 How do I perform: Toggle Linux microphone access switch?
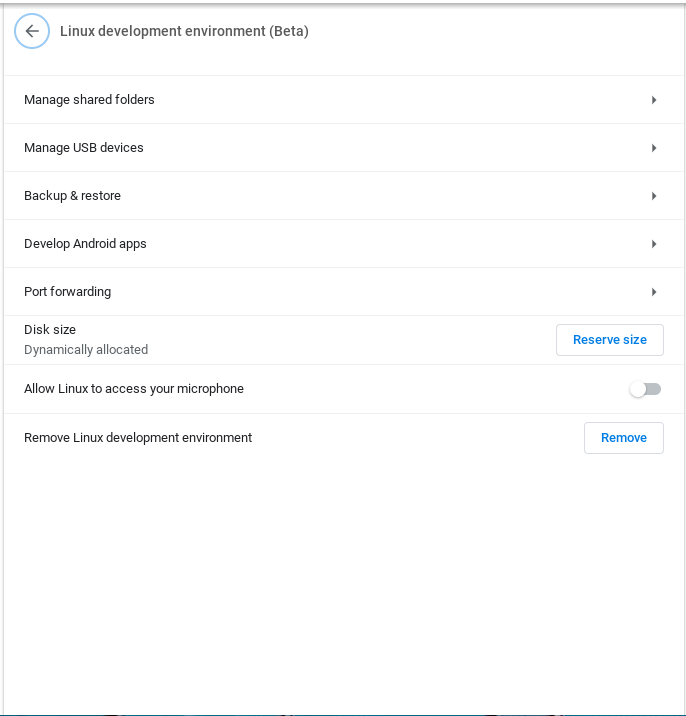click(x=645, y=389)
